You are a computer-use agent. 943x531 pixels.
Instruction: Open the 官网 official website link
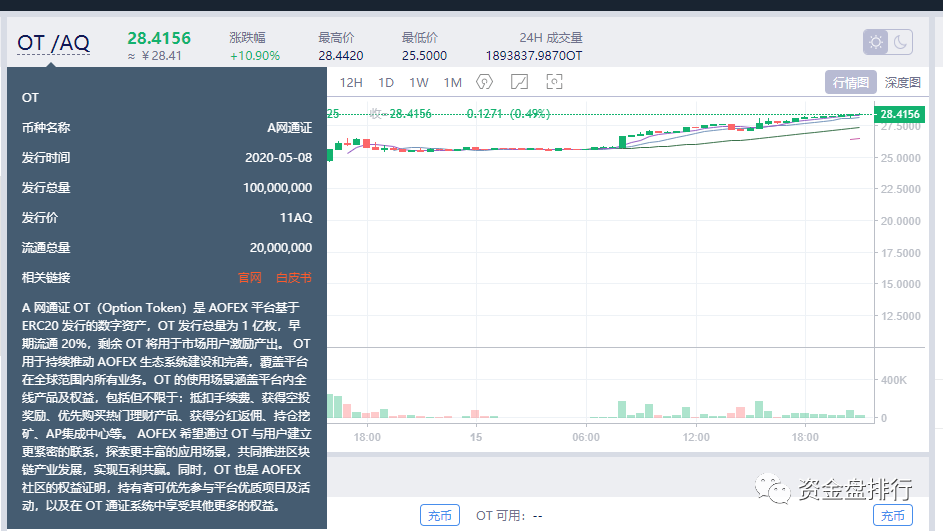250,277
